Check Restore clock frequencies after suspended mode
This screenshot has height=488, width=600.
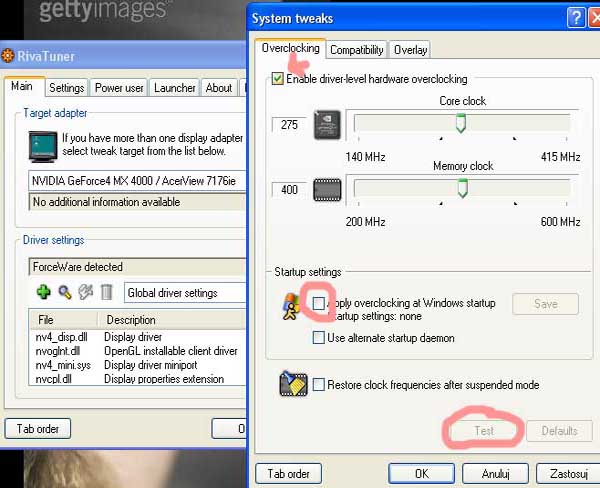coord(318,384)
